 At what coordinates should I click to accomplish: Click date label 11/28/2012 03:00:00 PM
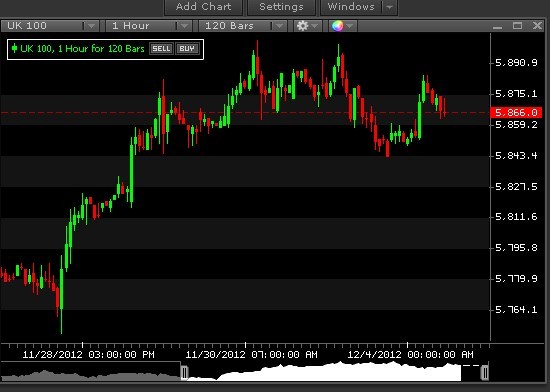click(x=88, y=354)
